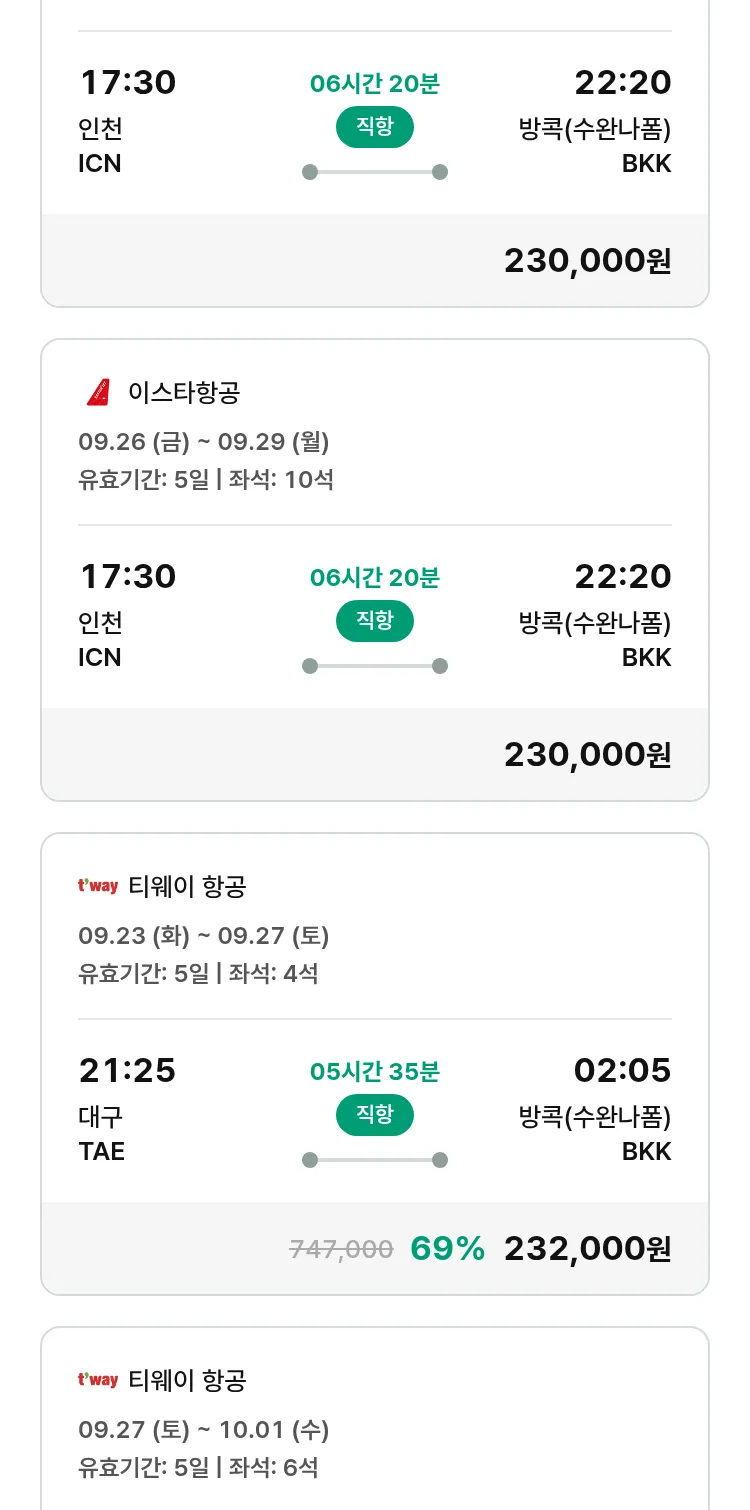
Task: Open the 09.26 (금) ~ 09.29 (월) date range
Action: pyautogui.click(x=203, y=441)
